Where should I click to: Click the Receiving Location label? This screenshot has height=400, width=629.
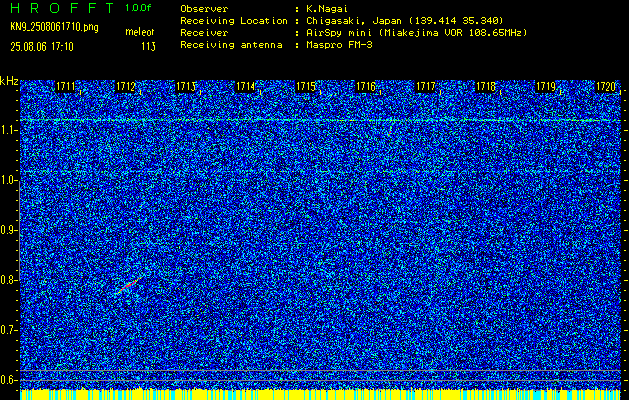pos(234,21)
